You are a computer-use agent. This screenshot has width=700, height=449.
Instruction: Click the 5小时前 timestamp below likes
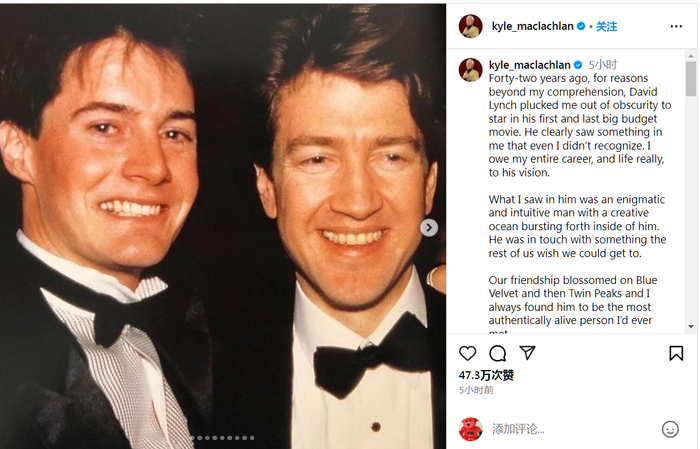click(x=472, y=390)
